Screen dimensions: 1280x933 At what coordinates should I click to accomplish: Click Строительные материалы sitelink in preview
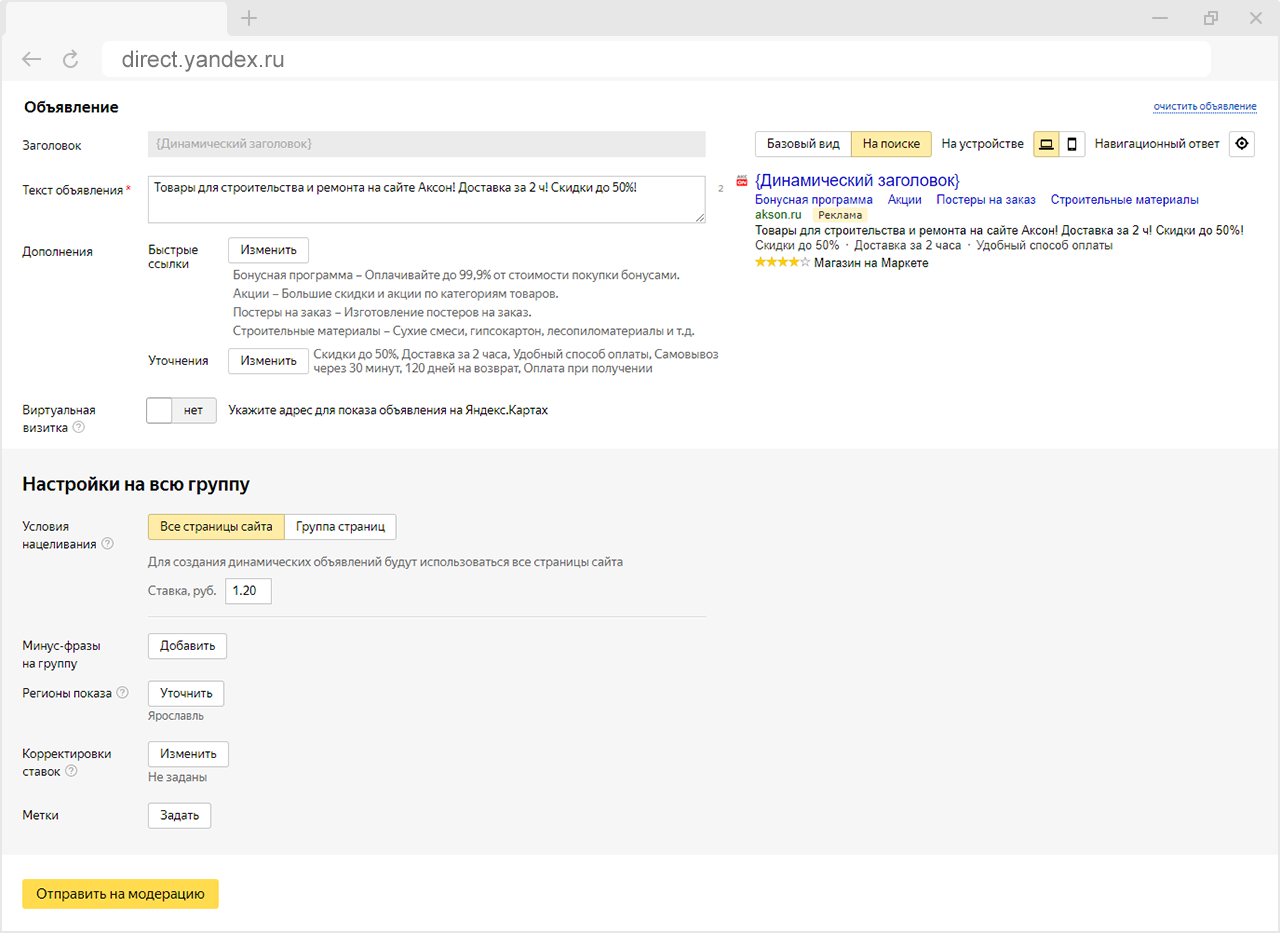tap(1125, 200)
